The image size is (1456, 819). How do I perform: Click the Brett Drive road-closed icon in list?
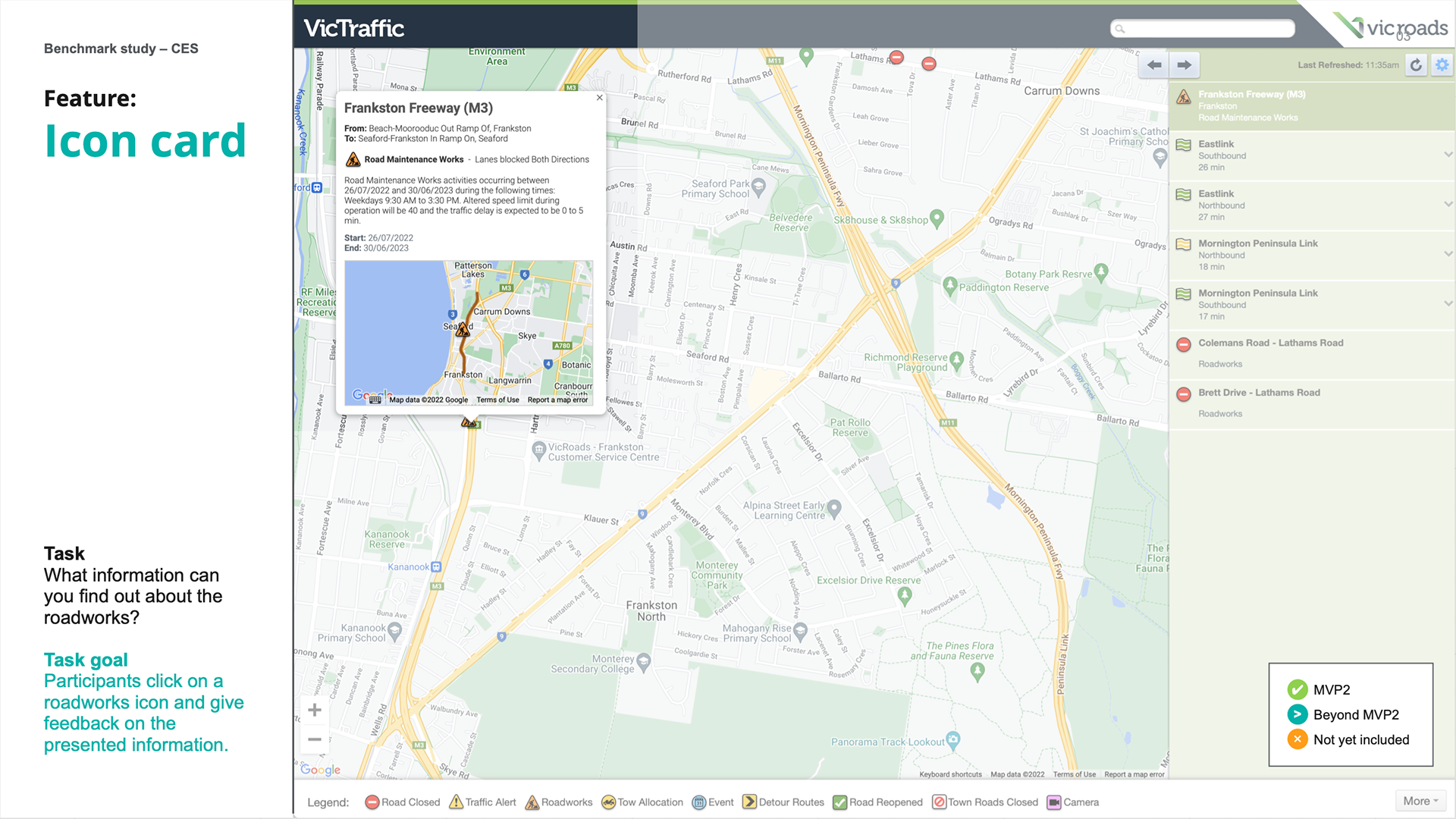click(x=1183, y=394)
